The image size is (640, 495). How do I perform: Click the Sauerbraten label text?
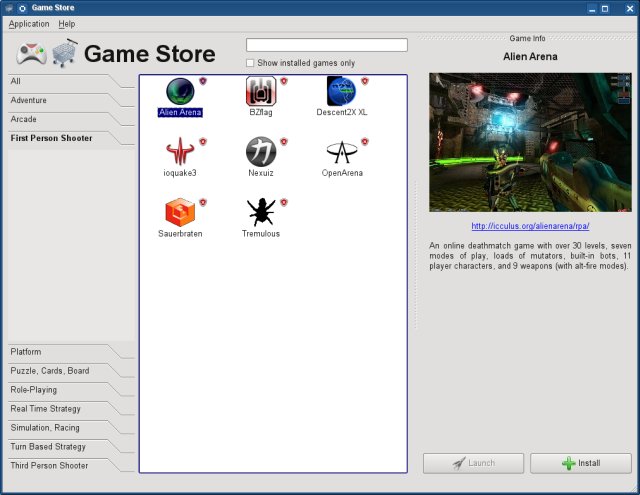pyautogui.click(x=180, y=234)
